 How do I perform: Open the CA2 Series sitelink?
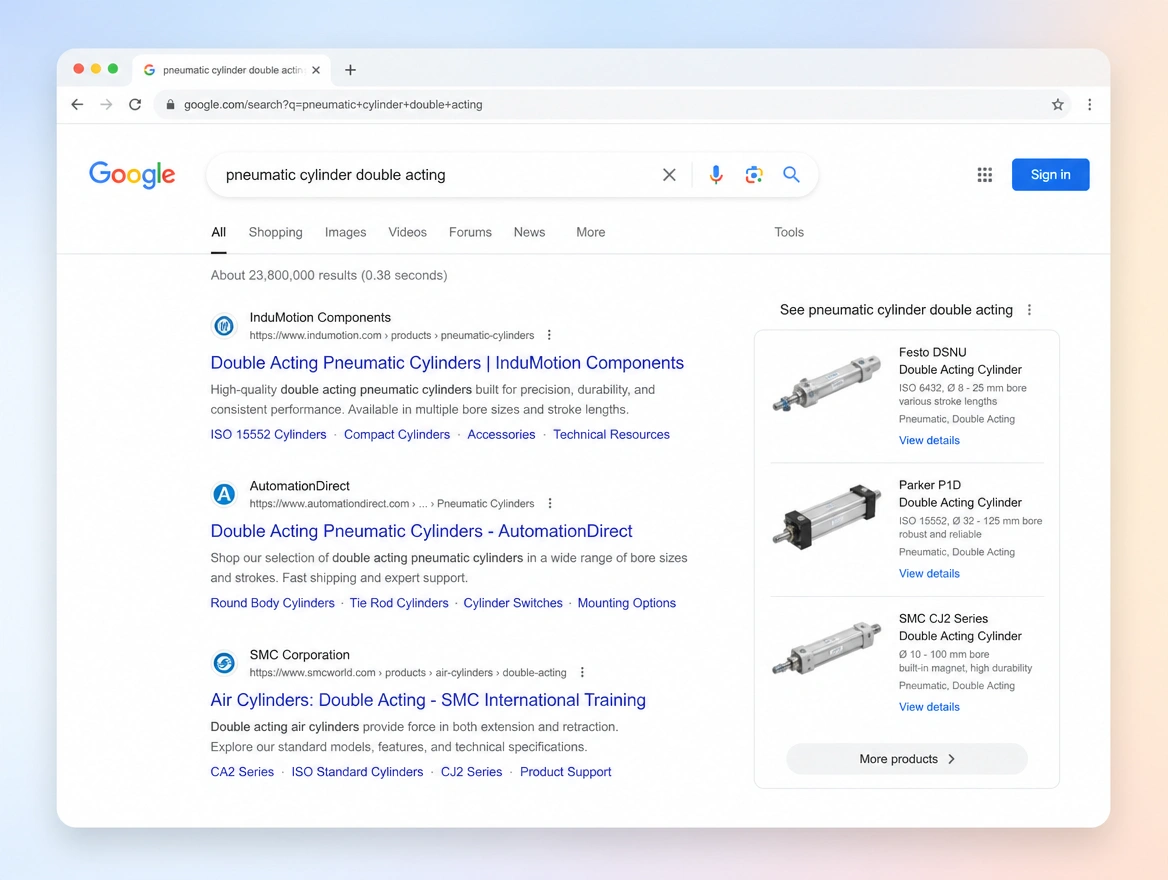click(x=242, y=772)
